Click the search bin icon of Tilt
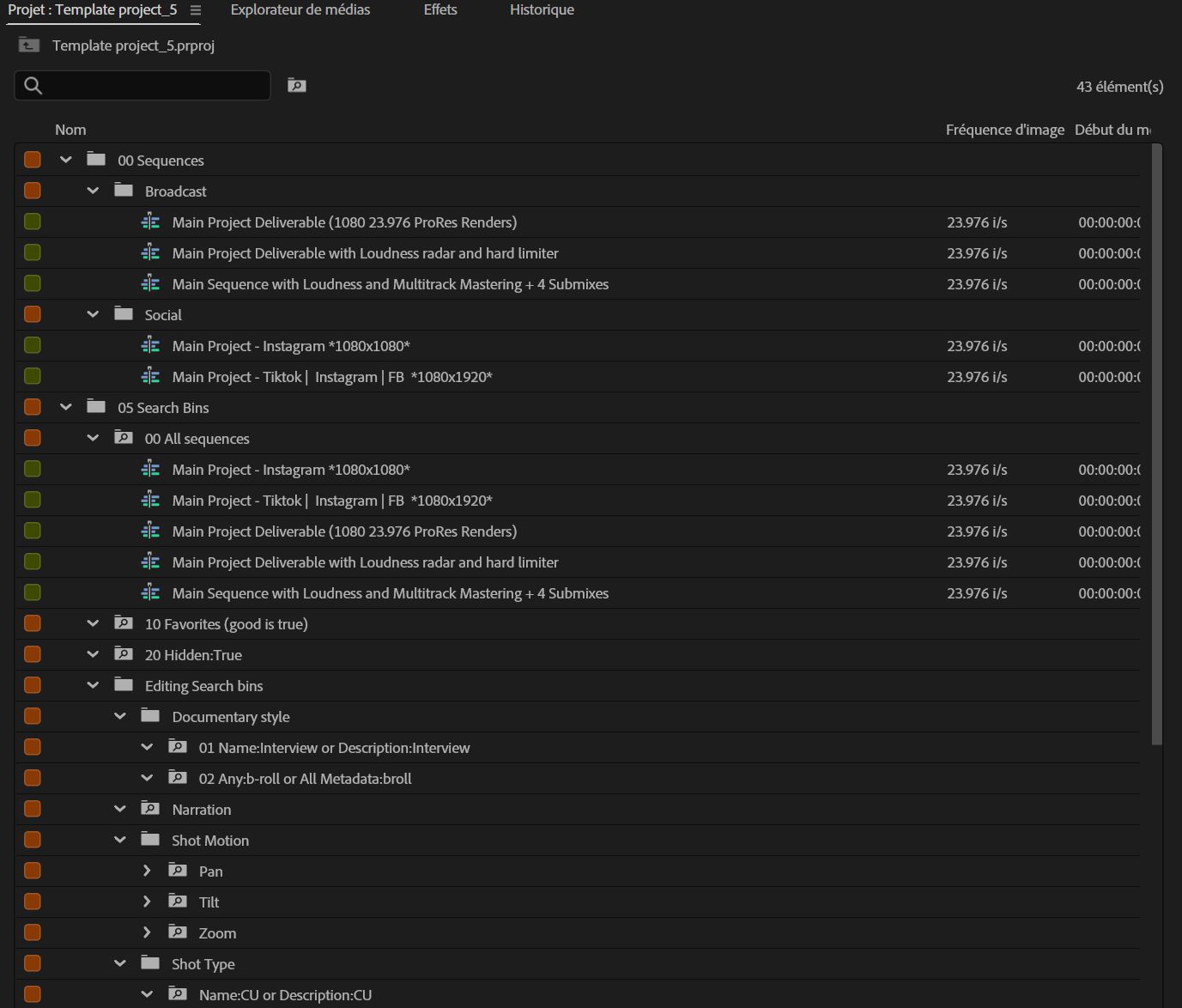 (178, 901)
